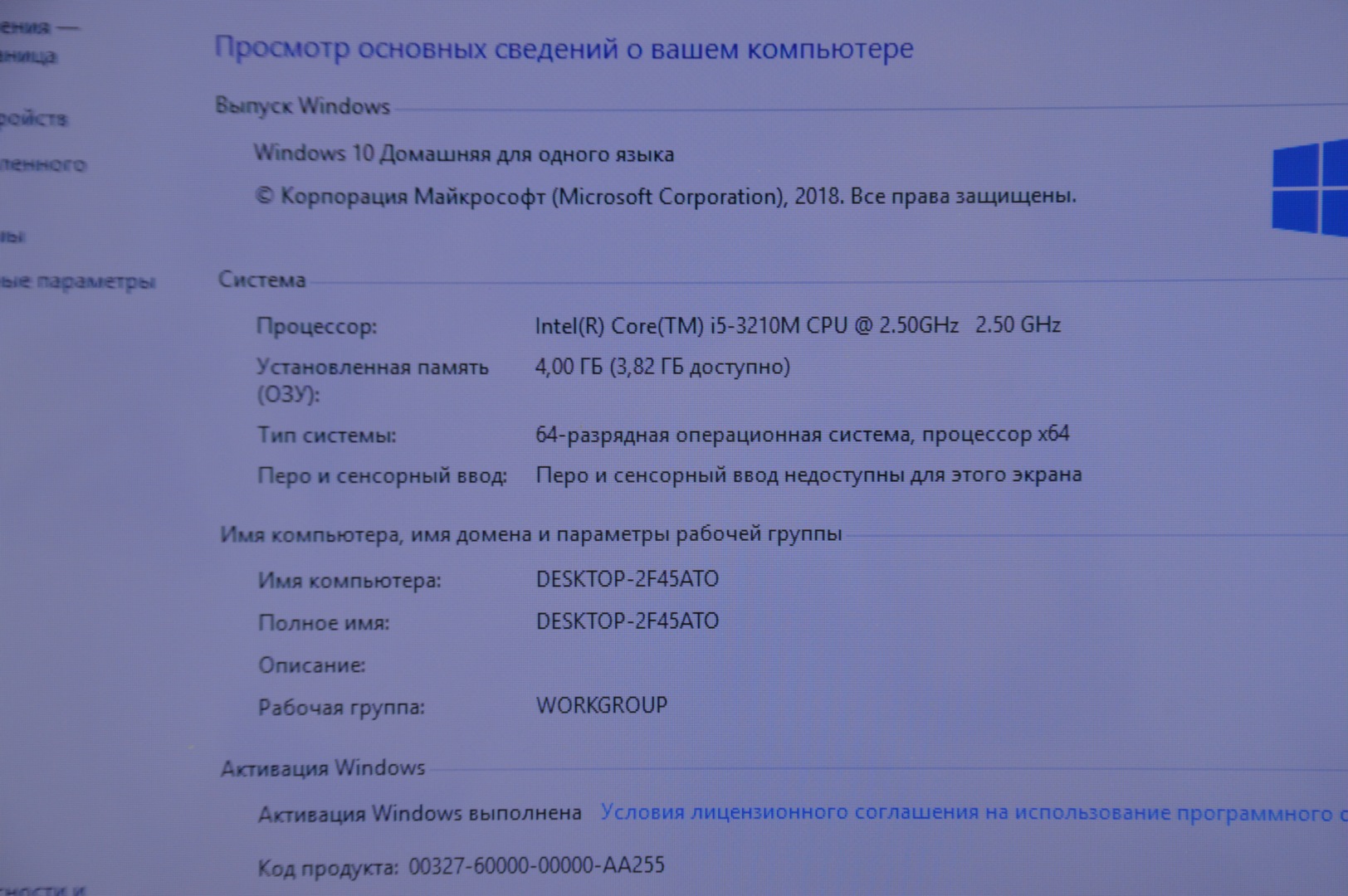Click the computer name value beside 'Имя компьютера'
The height and width of the screenshot is (896, 1348).
[627, 579]
